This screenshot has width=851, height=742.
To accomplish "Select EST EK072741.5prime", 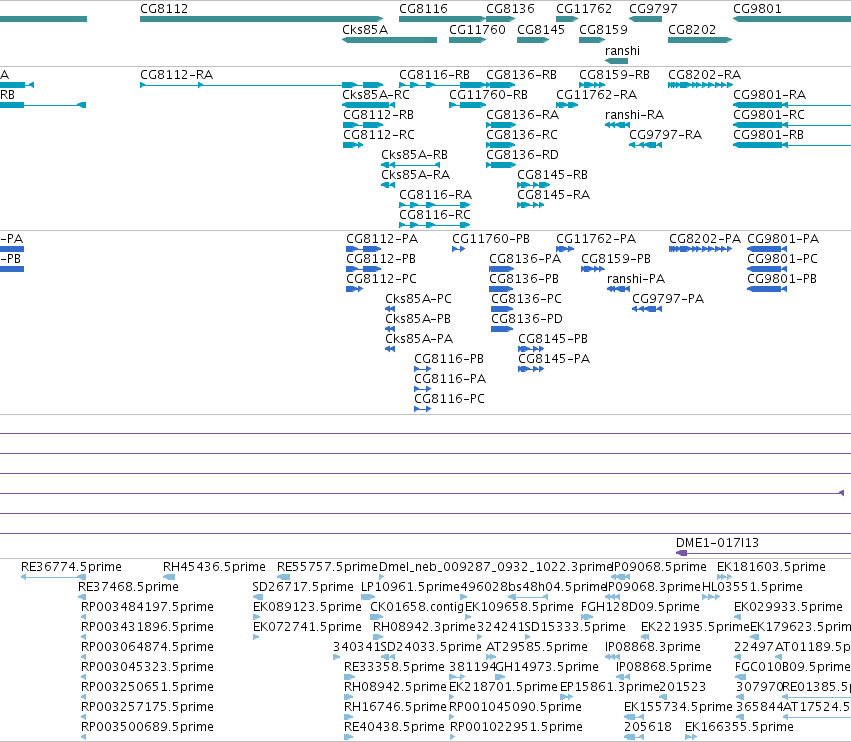I will [256, 637].
